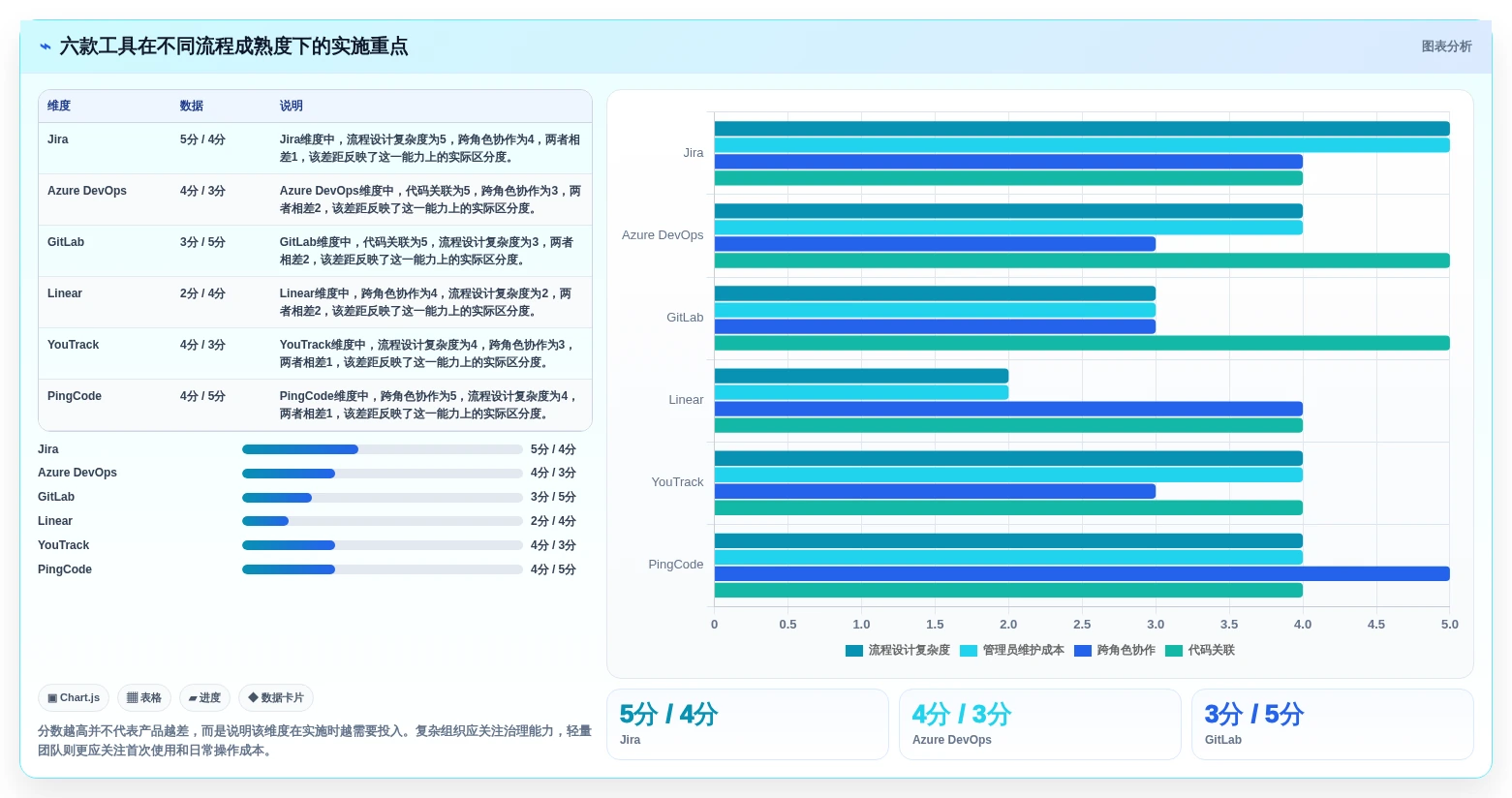This screenshot has height=798, width=1512.
Task: Select the 数据卡片 tag chip
Action: [x=276, y=697]
